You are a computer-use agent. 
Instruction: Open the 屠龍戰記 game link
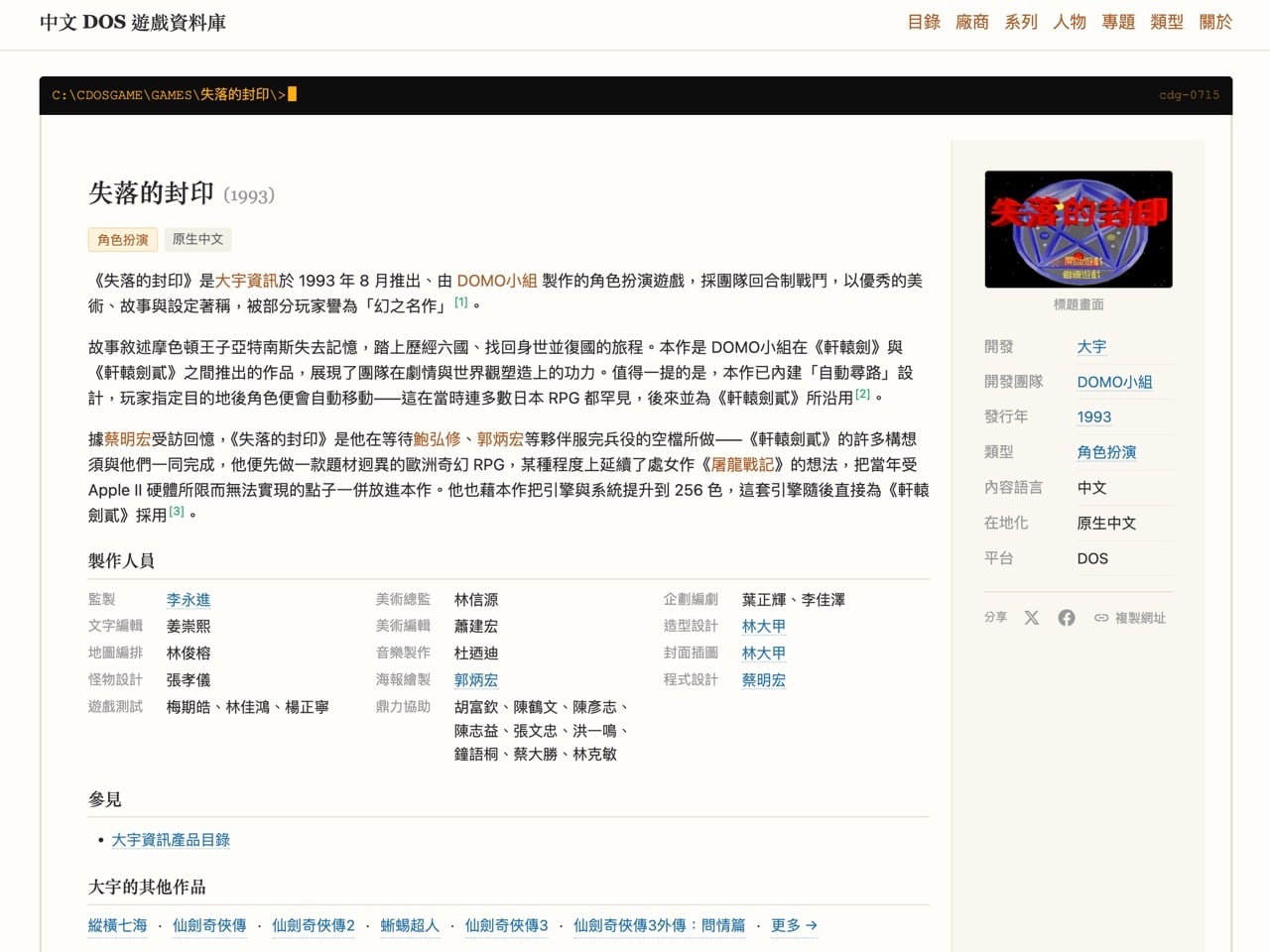[x=742, y=464]
